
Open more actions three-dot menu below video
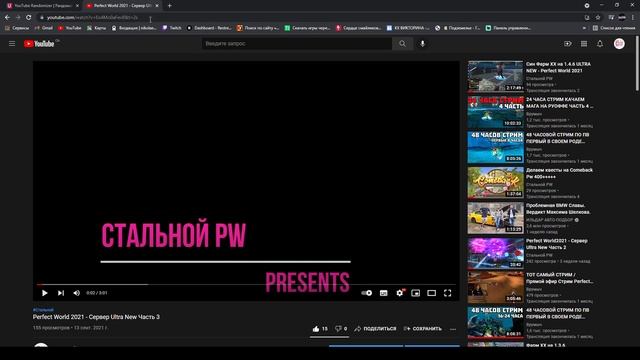coord(453,329)
